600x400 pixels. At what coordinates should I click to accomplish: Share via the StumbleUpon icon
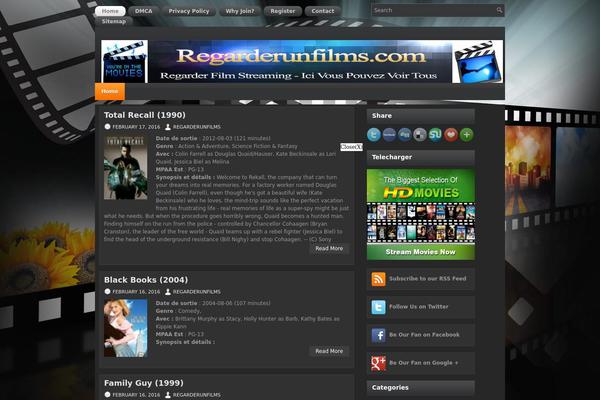tap(435, 135)
